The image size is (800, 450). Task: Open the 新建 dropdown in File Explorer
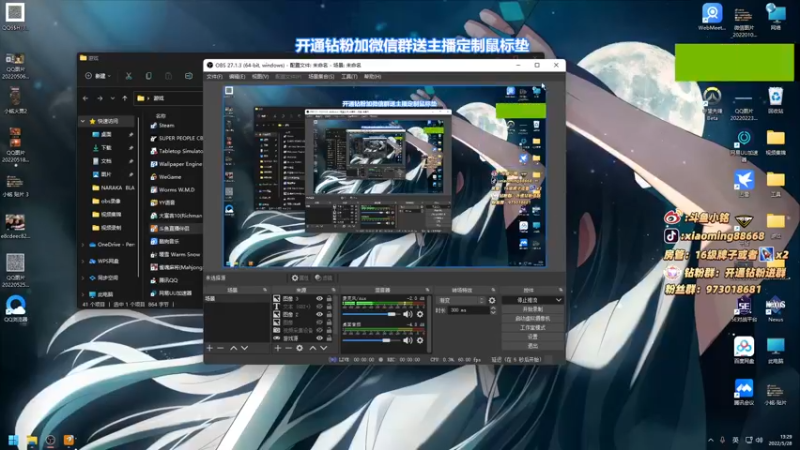(x=98, y=76)
